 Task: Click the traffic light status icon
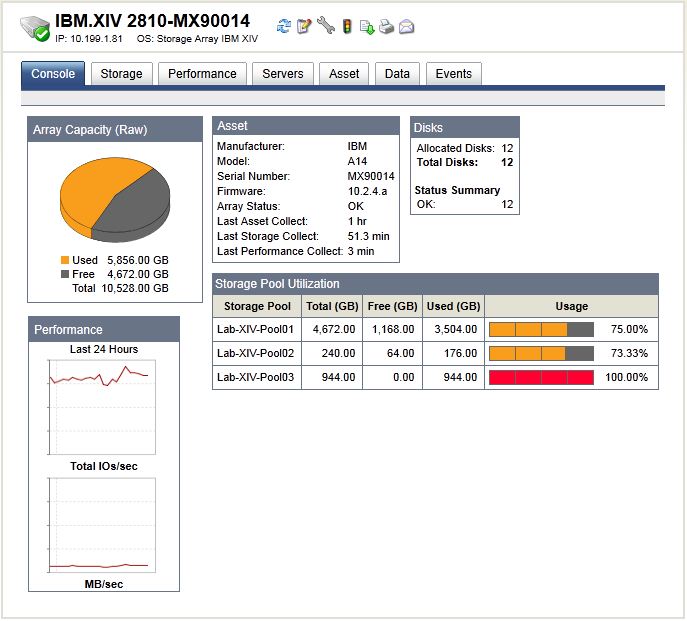pos(347,26)
